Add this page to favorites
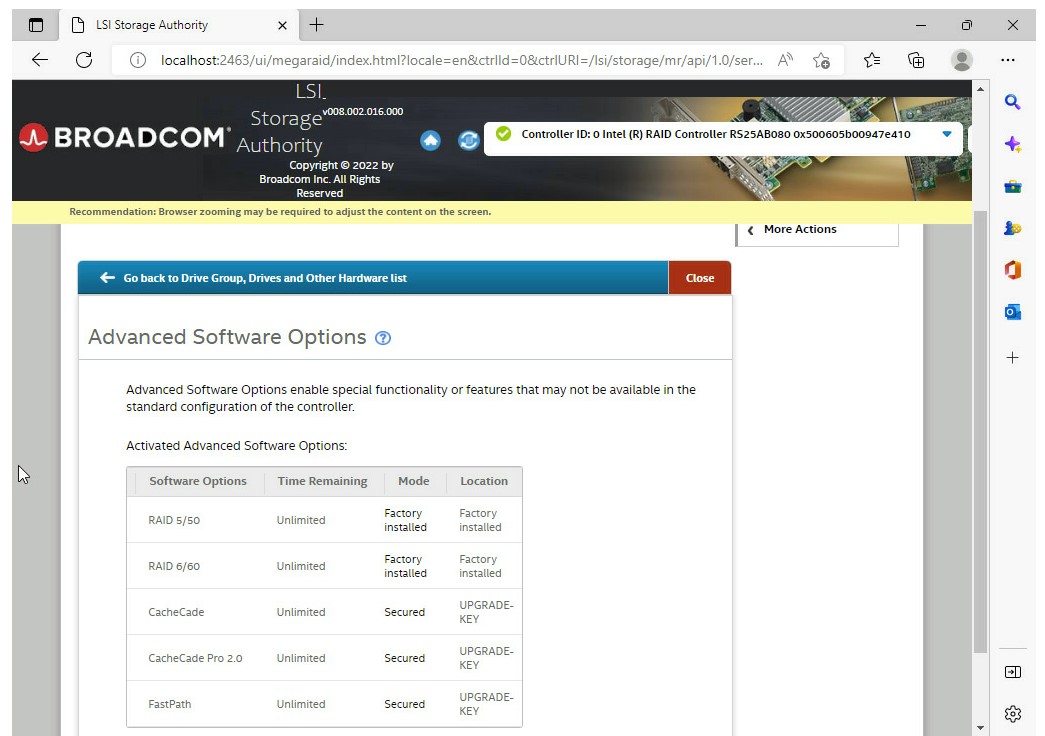 pyautogui.click(x=821, y=60)
